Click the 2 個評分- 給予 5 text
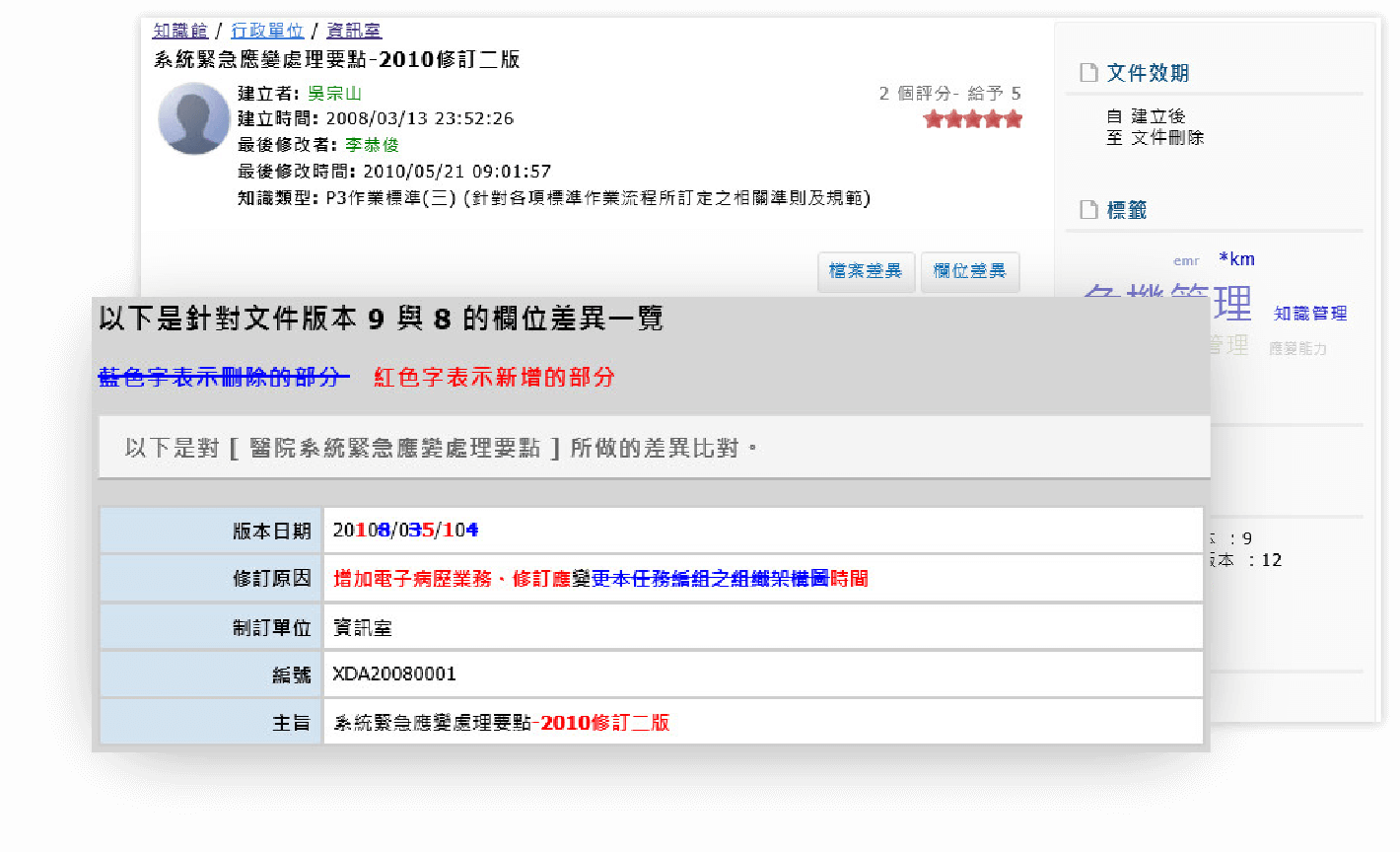The height and width of the screenshot is (852, 1400). pyautogui.click(x=950, y=94)
